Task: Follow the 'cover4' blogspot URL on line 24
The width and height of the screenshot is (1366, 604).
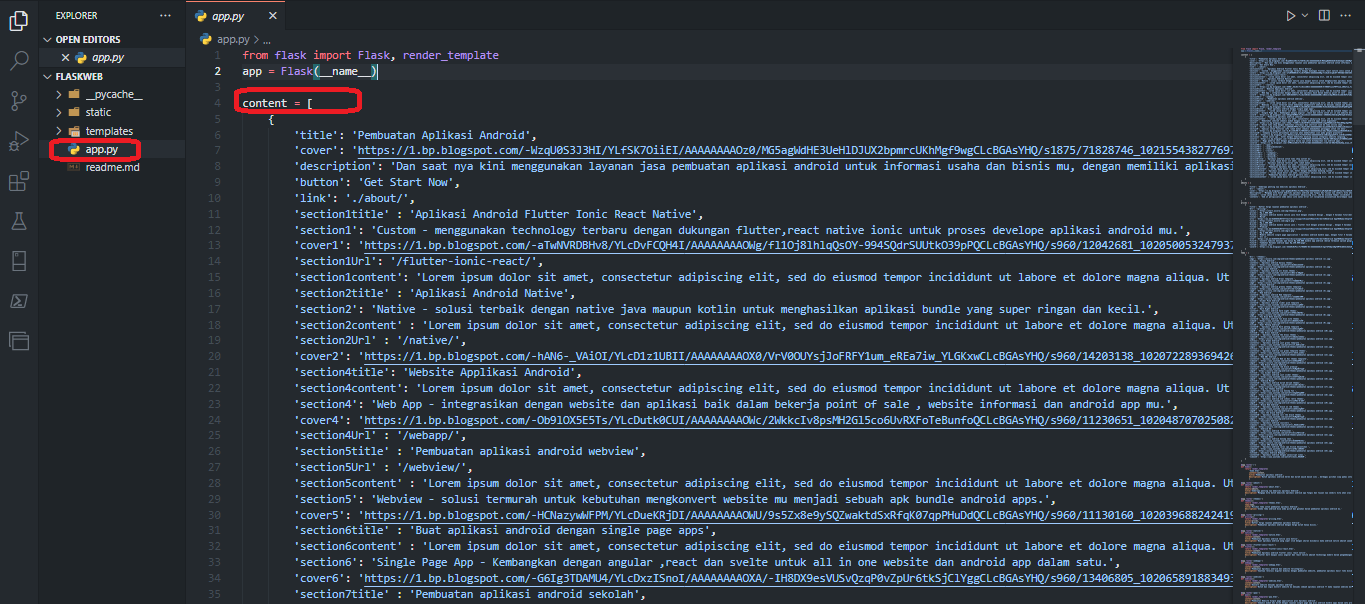Action: pos(800,420)
